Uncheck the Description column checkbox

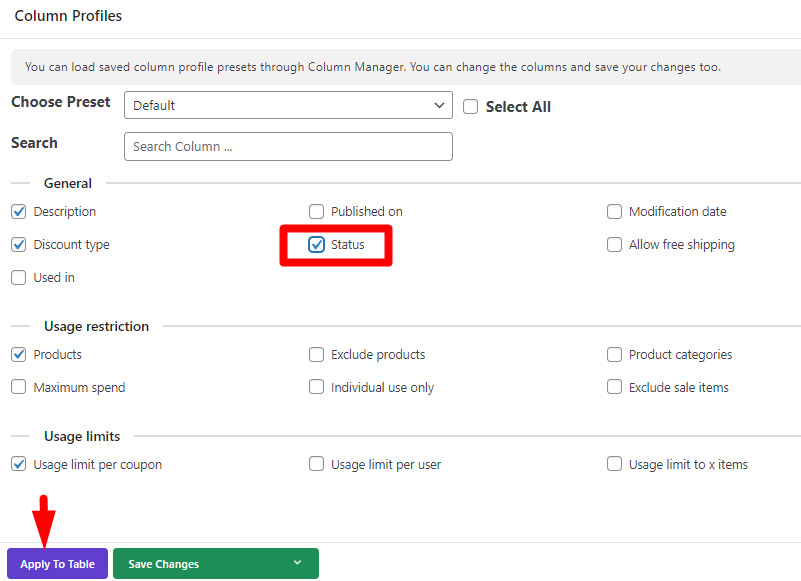19,212
